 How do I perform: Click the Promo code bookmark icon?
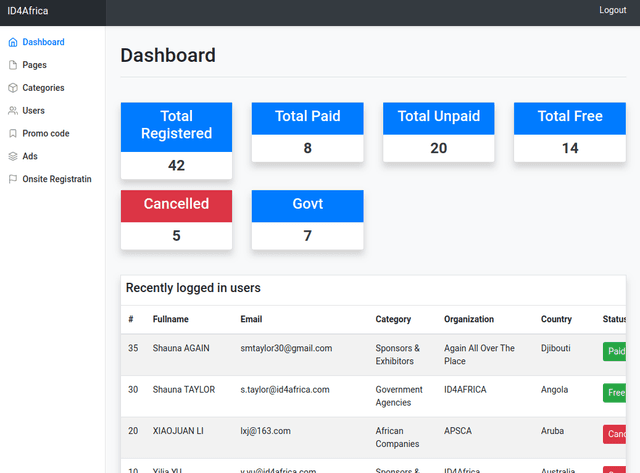pos(13,133)
